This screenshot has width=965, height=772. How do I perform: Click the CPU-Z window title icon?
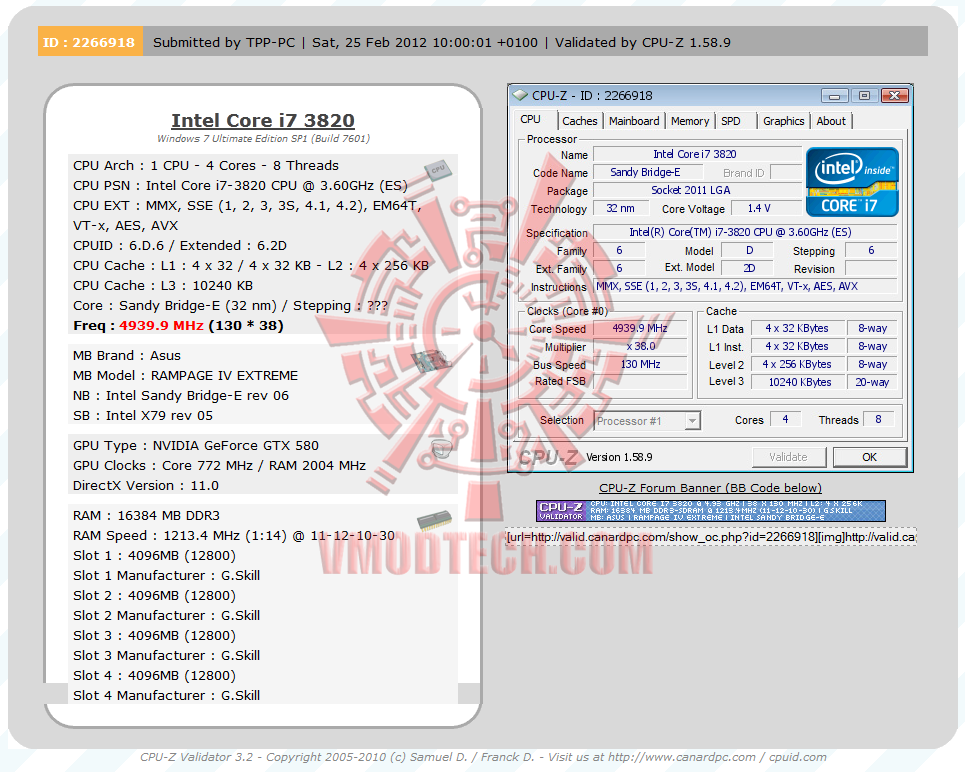coord(520,95)
